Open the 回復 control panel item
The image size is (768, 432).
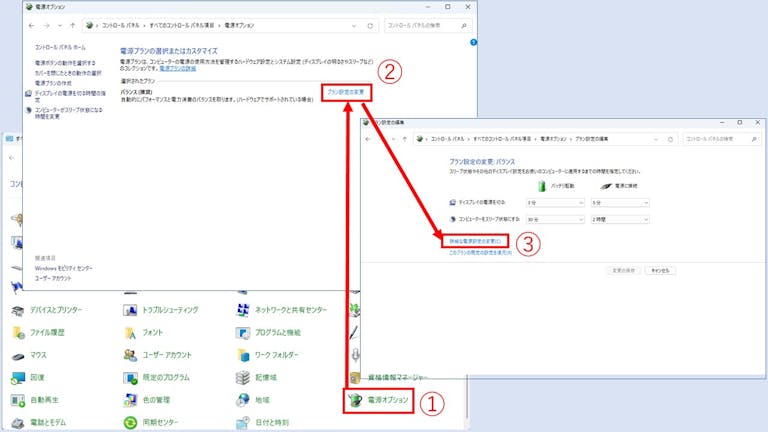(28, 378)
